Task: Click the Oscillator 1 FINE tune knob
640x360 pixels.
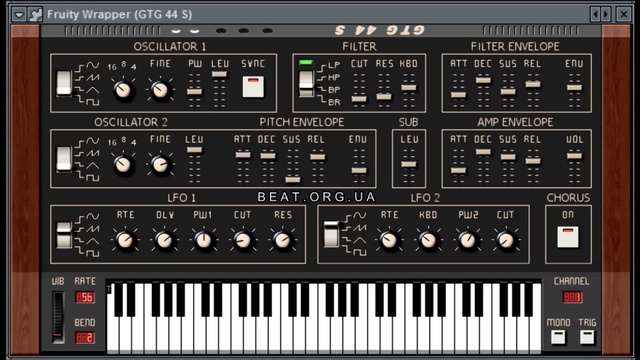Action: (160, 89)
